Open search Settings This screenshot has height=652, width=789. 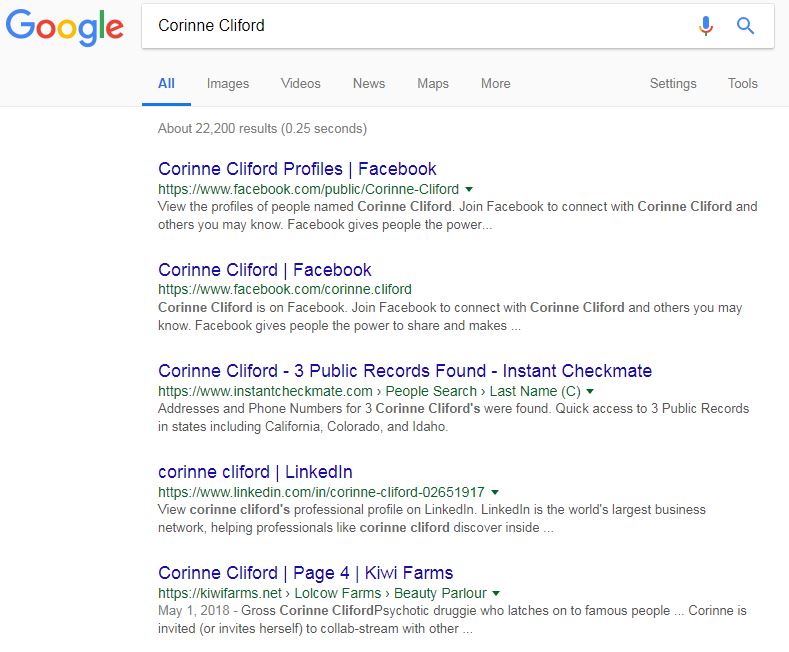tap(673, 84)
